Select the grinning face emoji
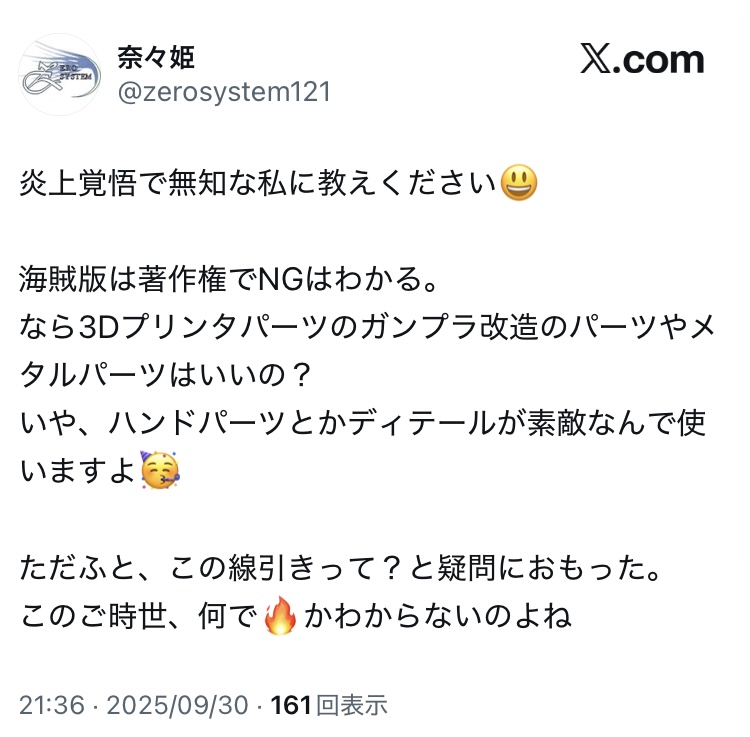 pyautogui.click(x=518, y=183)
